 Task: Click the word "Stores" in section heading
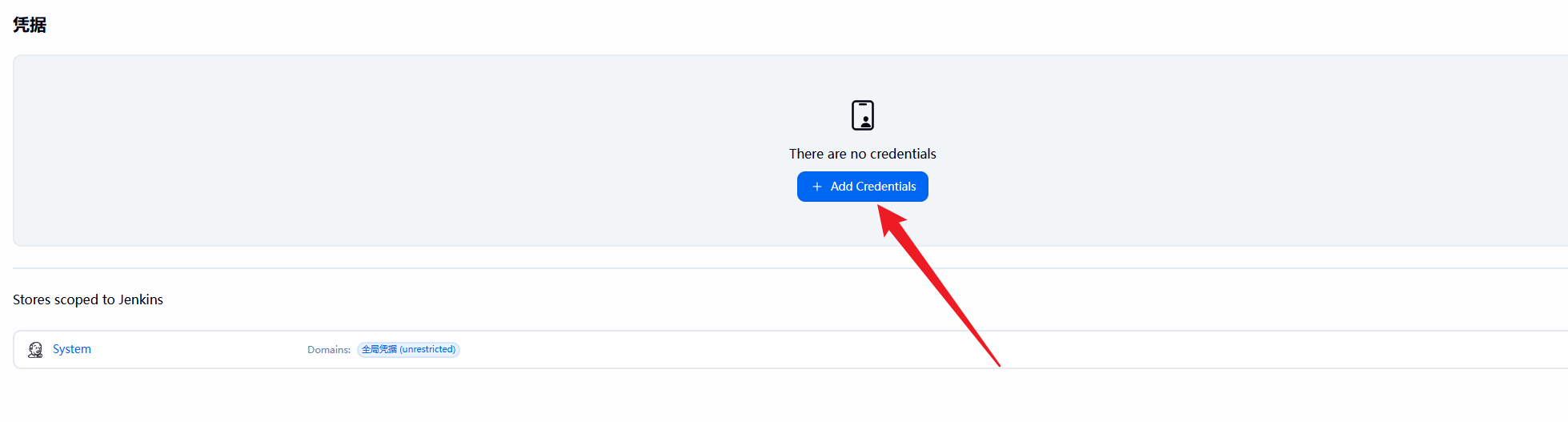[x=32, y=299]
